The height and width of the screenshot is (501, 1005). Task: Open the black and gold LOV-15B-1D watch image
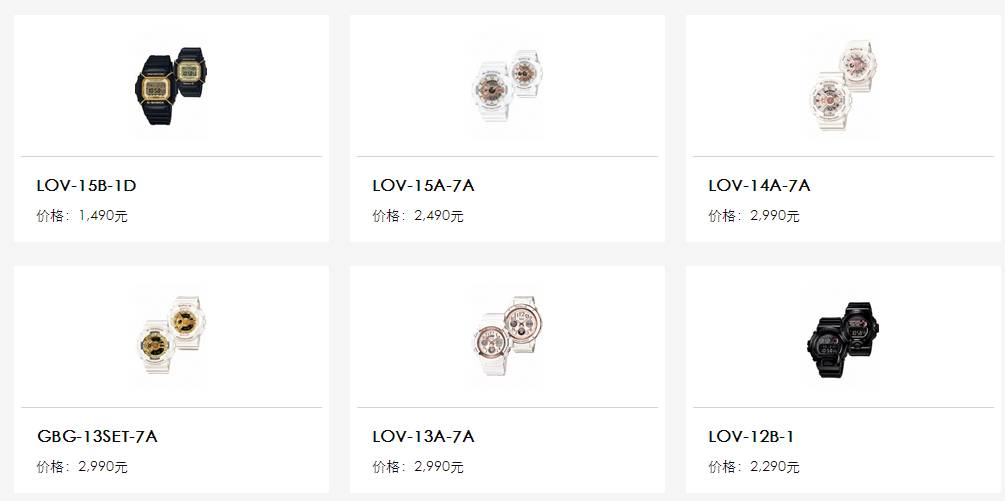(x=171, y=85)
